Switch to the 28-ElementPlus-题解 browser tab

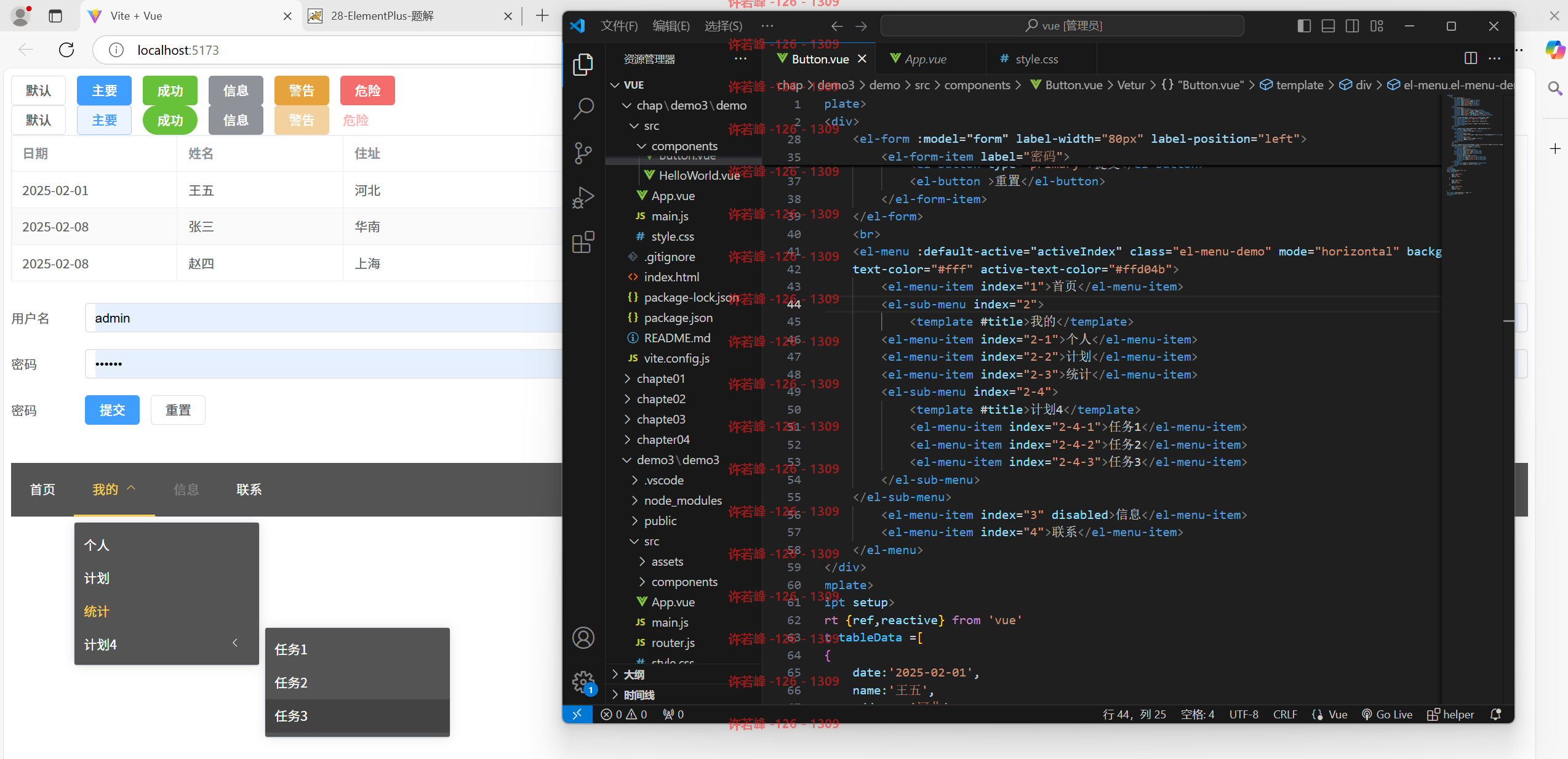pyautogui.click(x=410, y=16)
